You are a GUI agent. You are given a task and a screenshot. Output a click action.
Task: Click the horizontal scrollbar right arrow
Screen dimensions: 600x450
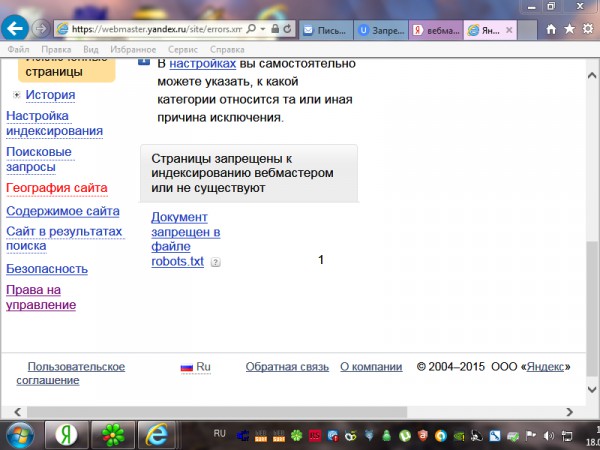569,412
